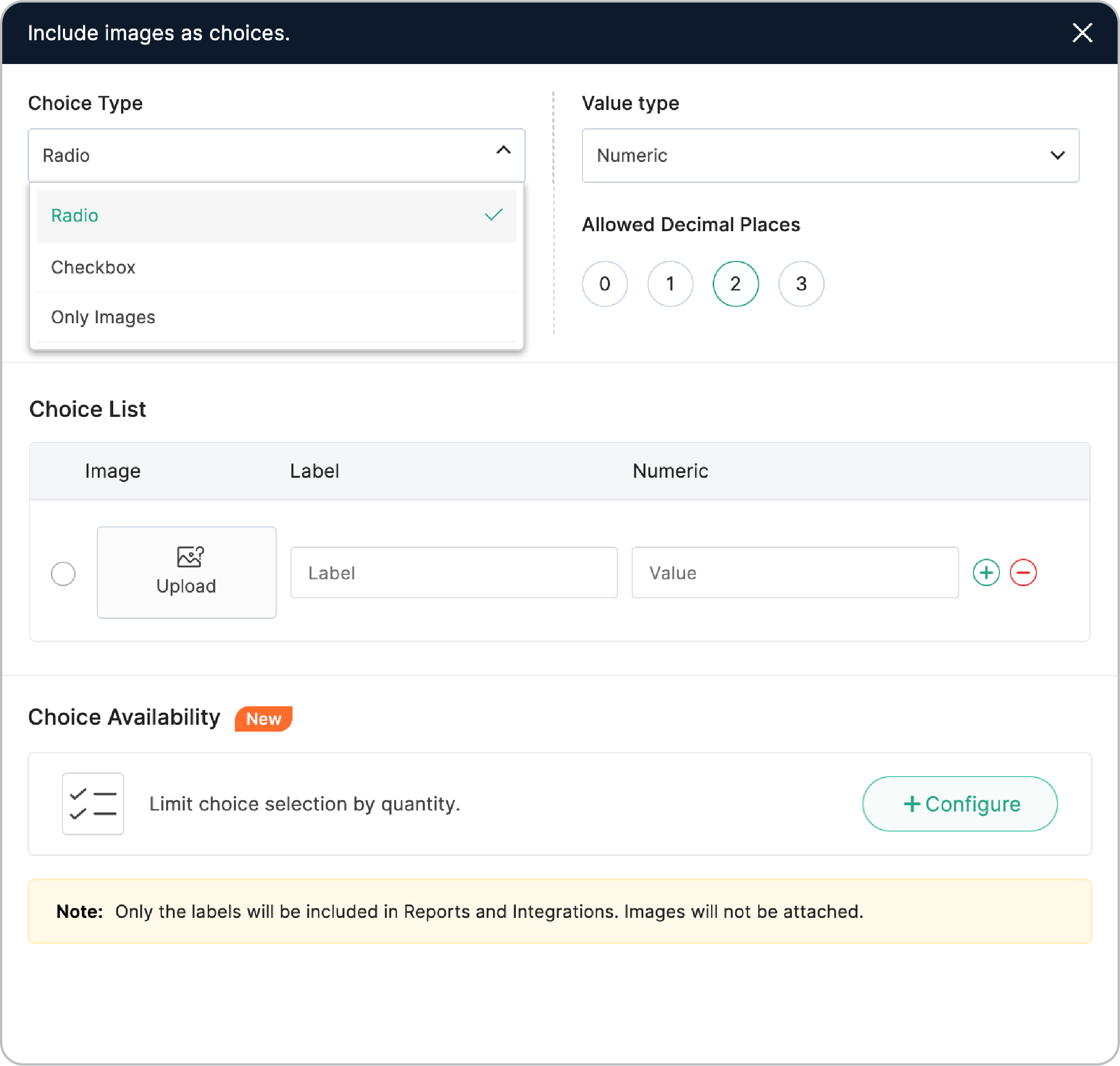Click the red remove choice minus icon
1120x1066 pixels.
1023,572
